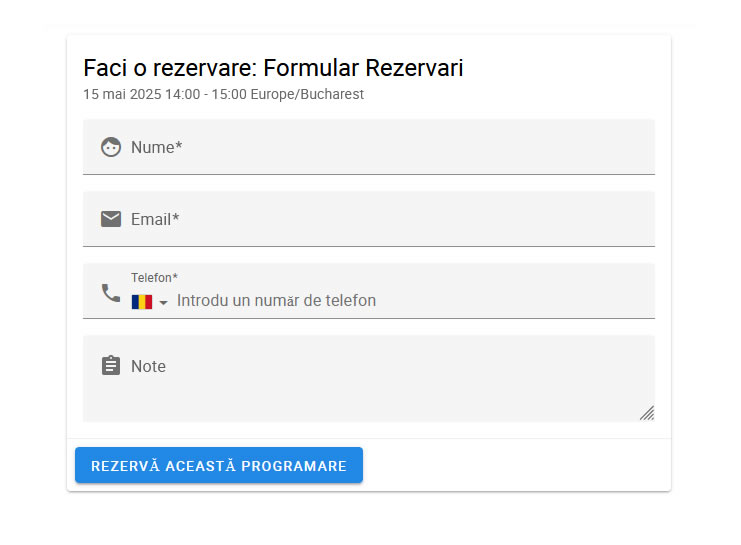Screen dimensions: 741x545
Task: Click the envelope icon in Email field
Action: (111, 219)
